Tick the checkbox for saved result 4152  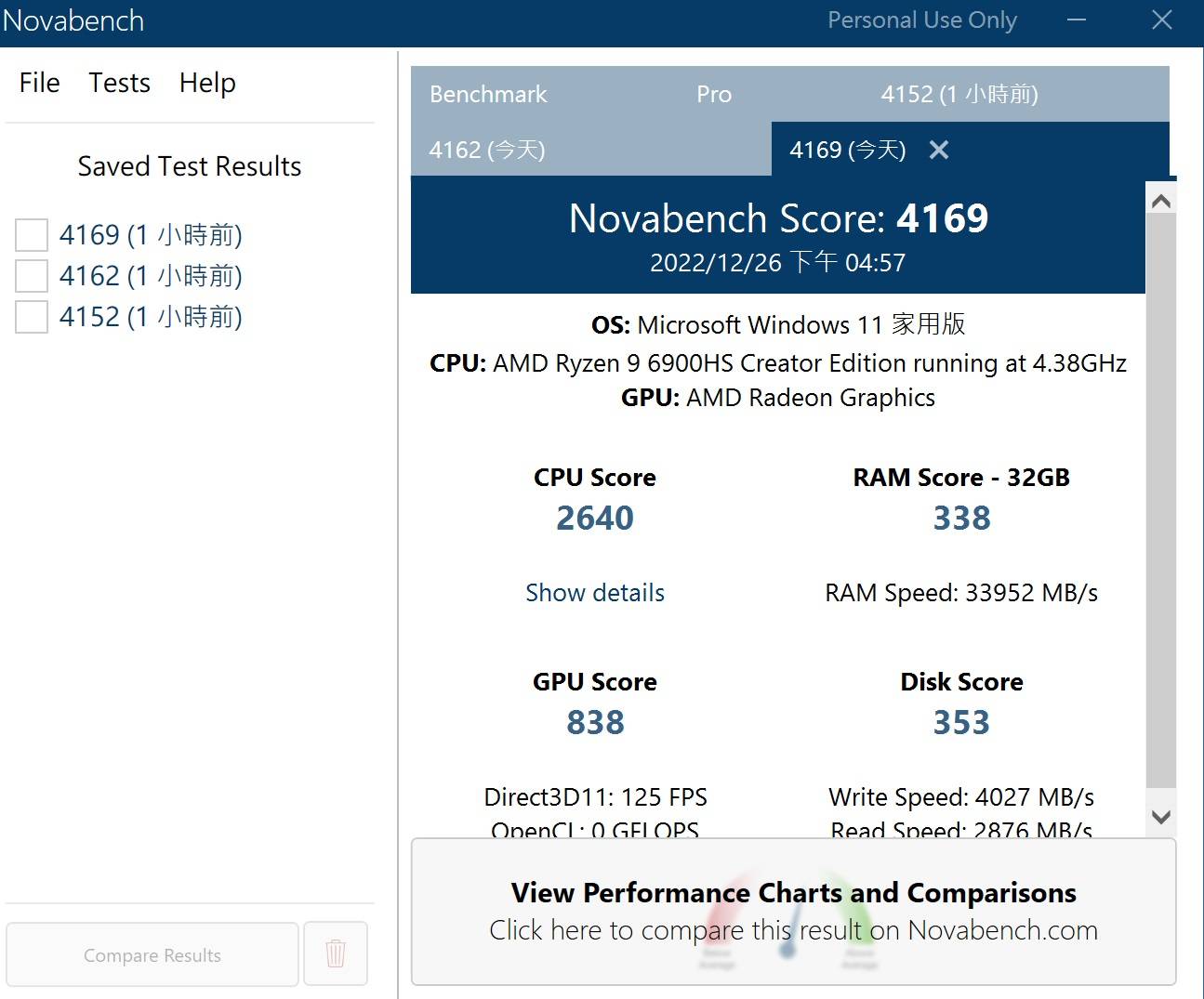click(32, 317)
